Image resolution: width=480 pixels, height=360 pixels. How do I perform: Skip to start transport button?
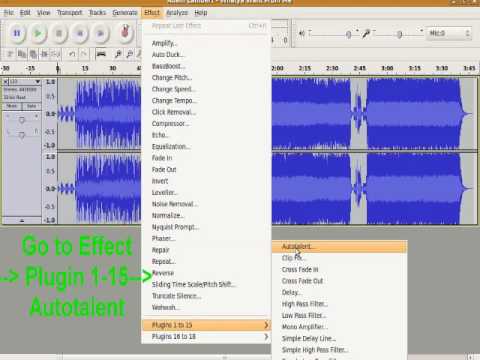coord(80,33)
